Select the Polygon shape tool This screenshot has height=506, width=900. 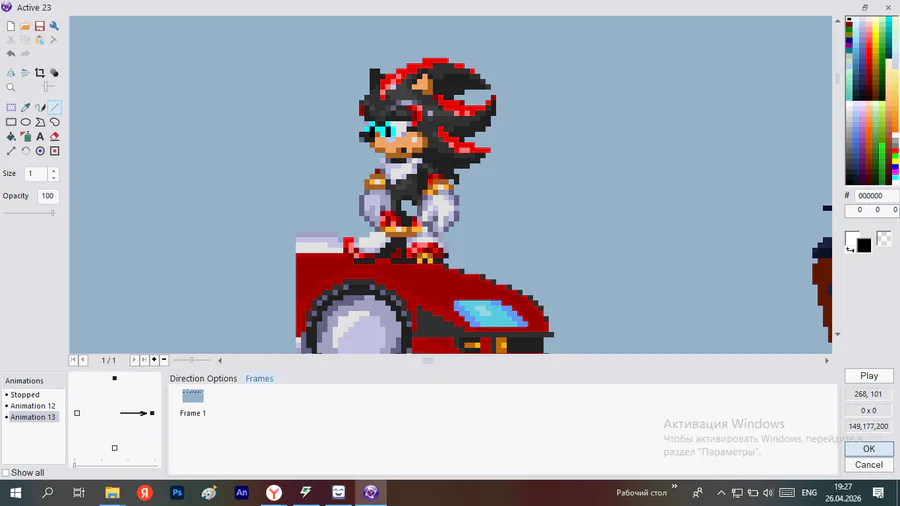(40, 122)
